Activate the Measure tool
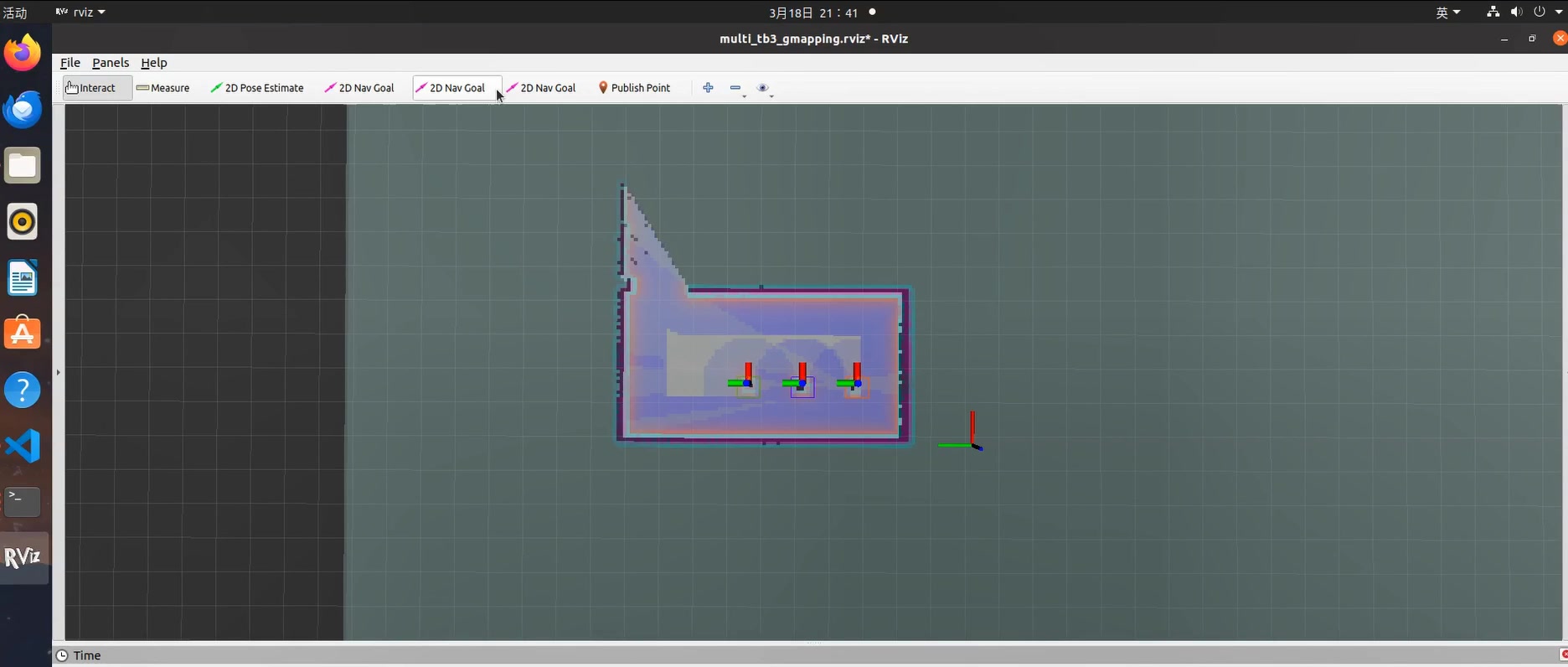This screenshot has height=667, width=1568. 162,88
